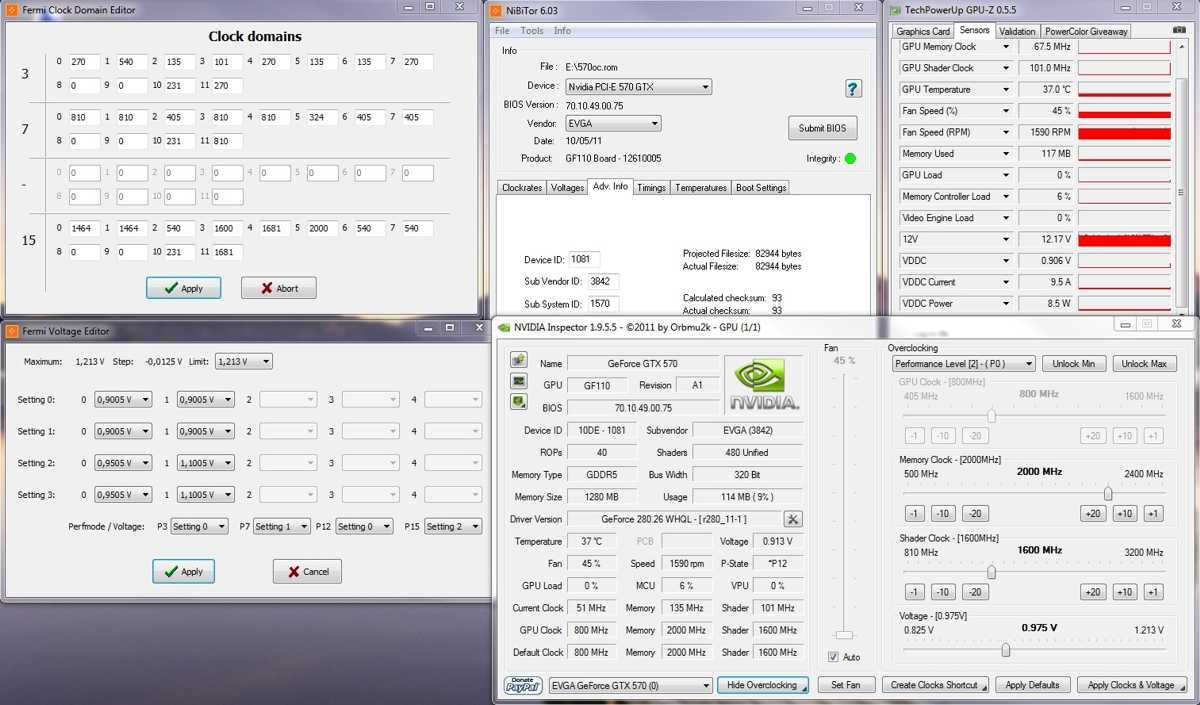Click the NiBiTor blue question mark help icon

pyautogui.click(x=853, y=89)
